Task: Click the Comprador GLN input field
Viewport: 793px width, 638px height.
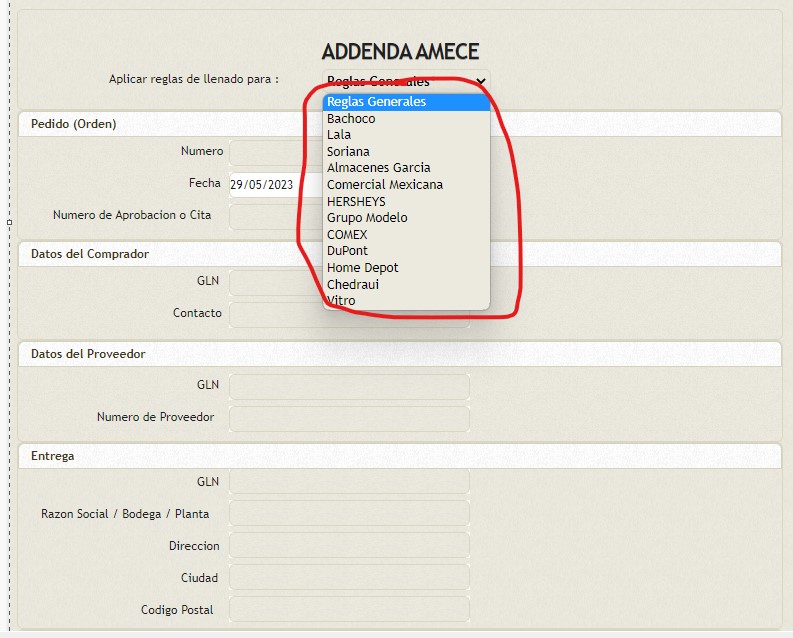Action: coord(276,283)
